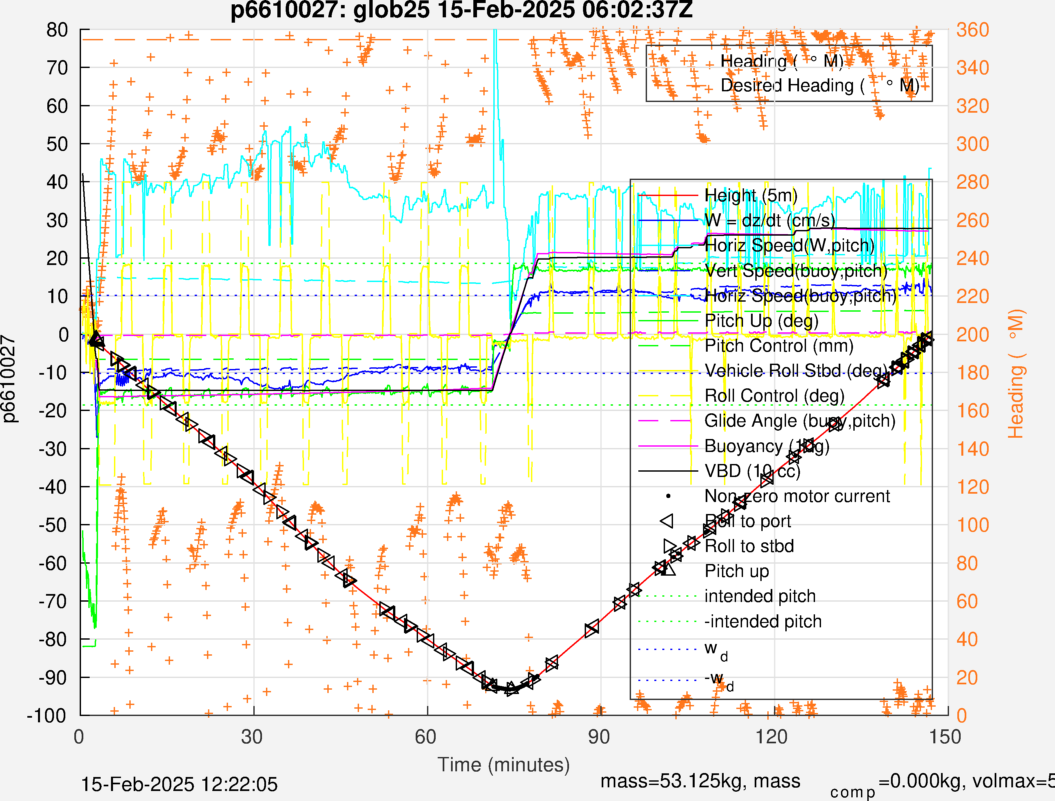The height and width of the screenshot is (801, 1055).
Task: Click the right-pointing triangle marker for "Roll to stbd"
Action: coord(669,546)
